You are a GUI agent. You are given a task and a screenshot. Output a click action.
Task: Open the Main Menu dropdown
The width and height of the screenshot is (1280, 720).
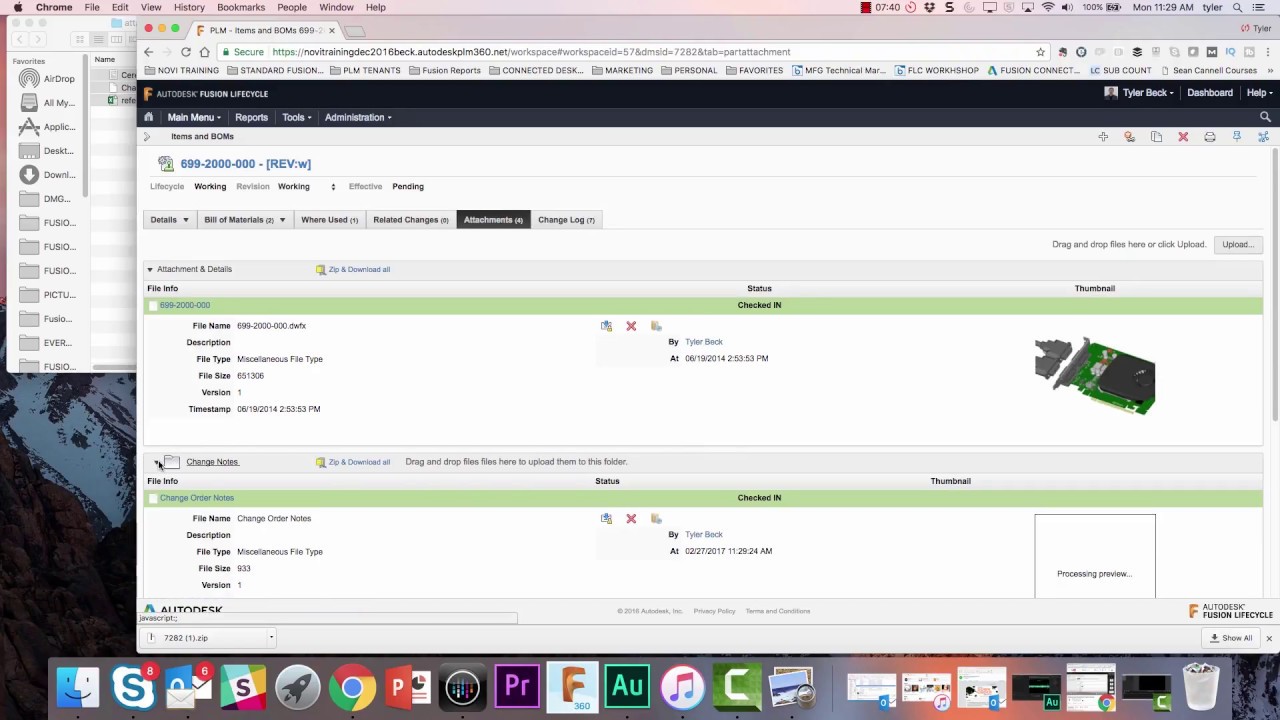tap(194, 117)
